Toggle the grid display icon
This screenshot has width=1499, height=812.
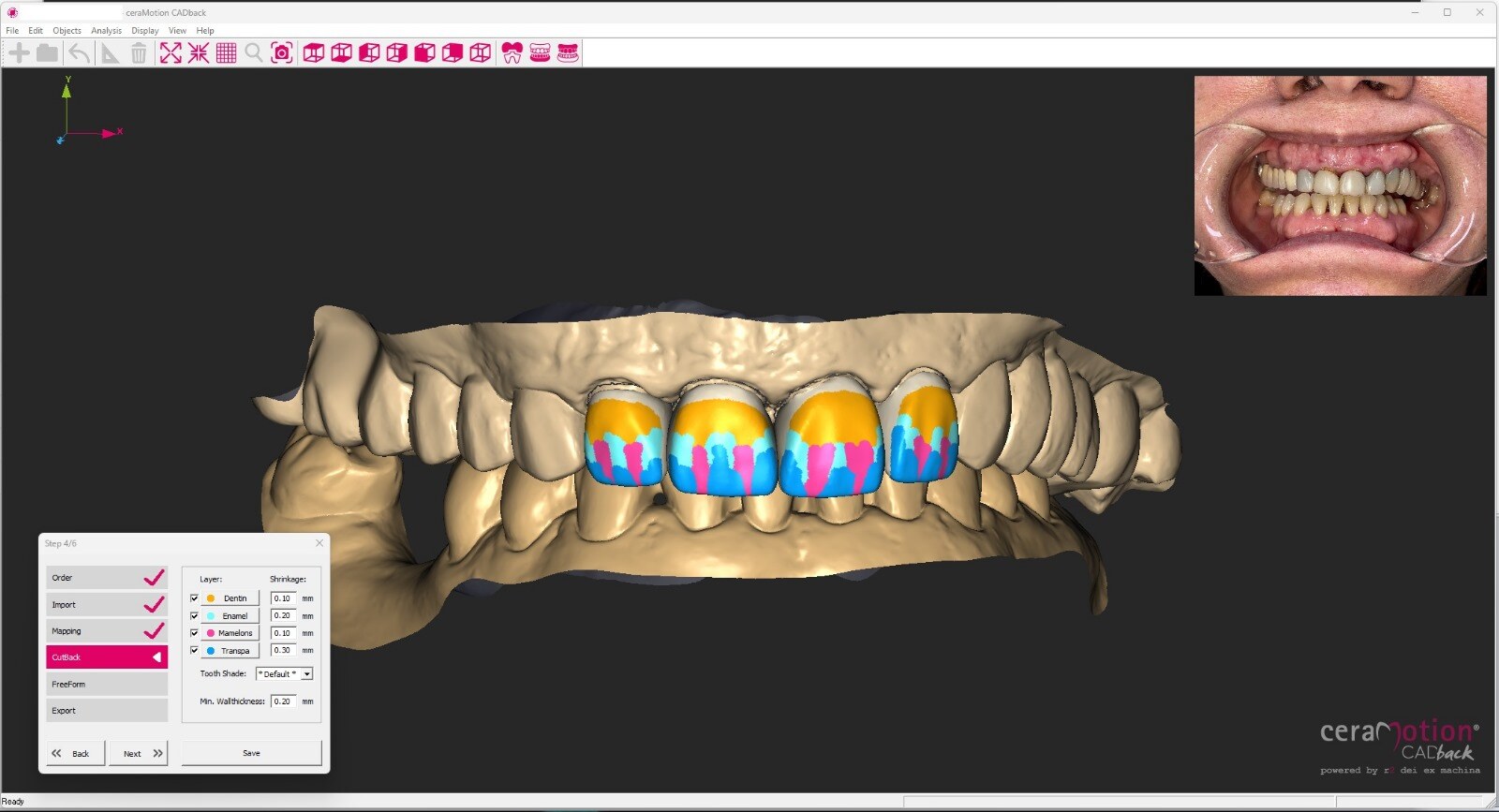pos(226,53)
